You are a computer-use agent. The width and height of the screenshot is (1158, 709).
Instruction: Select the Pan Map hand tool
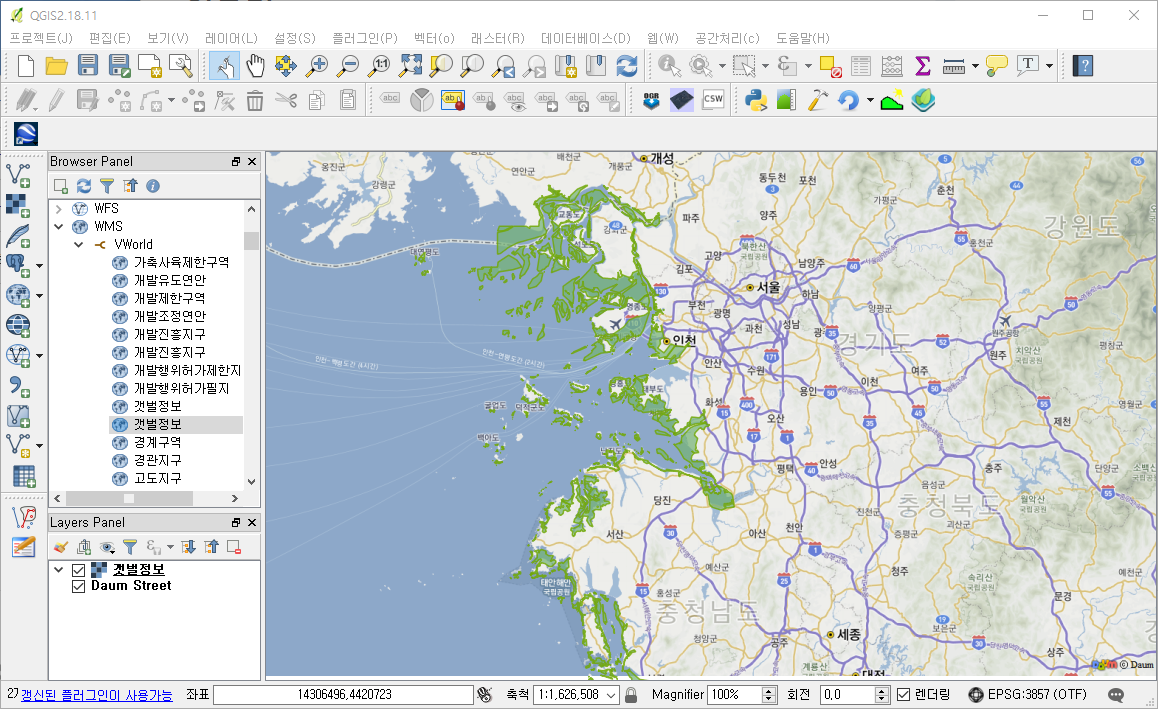(256, 66)
